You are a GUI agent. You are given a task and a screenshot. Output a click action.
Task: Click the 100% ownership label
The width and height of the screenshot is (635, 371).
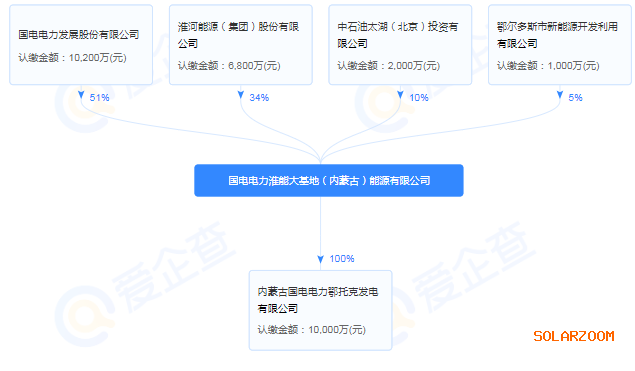point(342,258)
